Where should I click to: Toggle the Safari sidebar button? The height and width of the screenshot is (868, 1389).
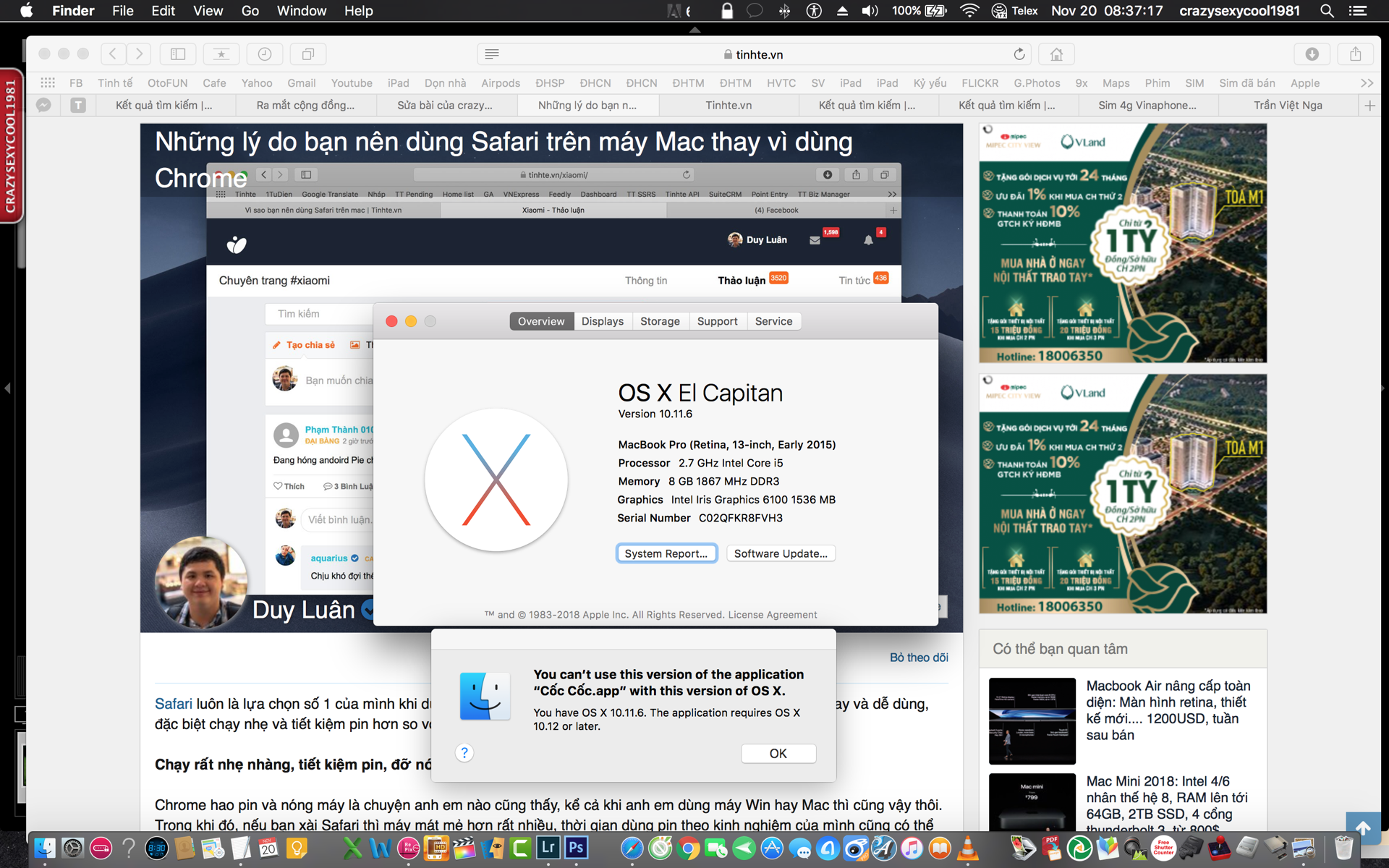[x=178, y=54]
